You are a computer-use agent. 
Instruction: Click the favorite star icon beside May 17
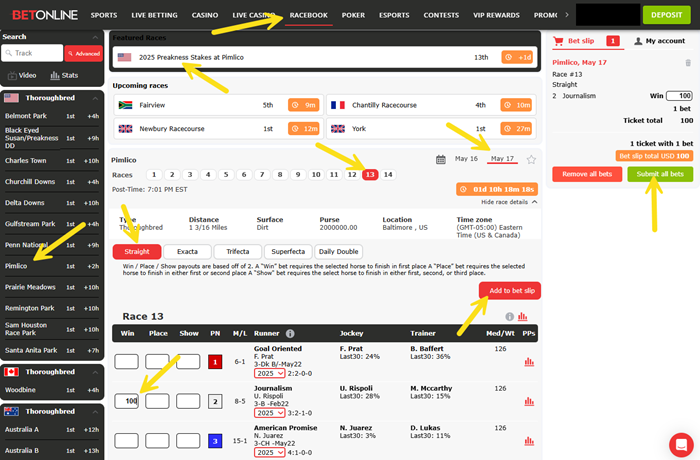531,159
